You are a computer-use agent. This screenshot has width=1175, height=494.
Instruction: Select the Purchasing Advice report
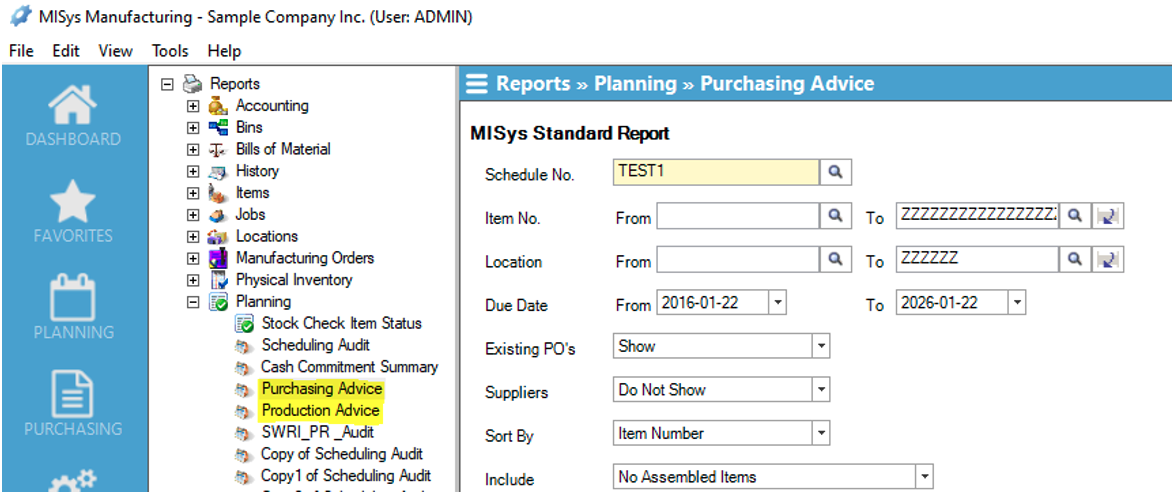[x=321, y=389]
